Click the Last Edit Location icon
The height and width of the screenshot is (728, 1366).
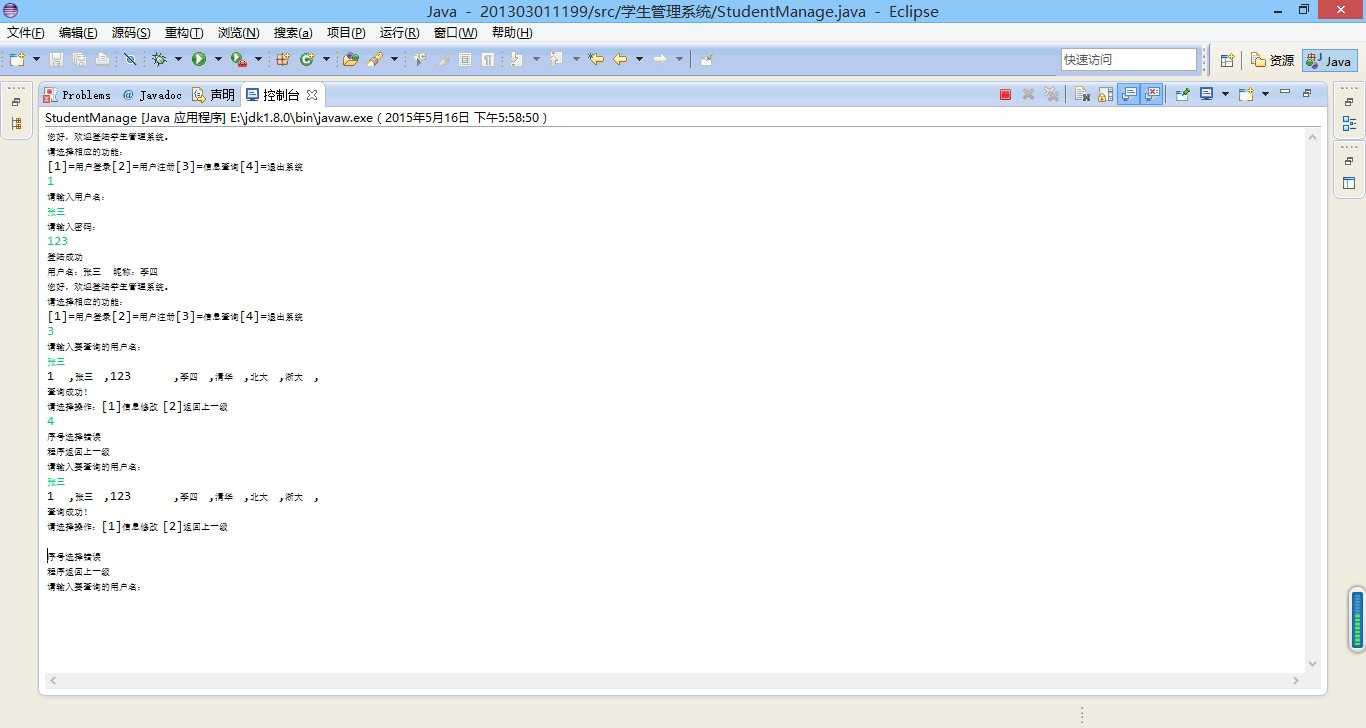596,60
